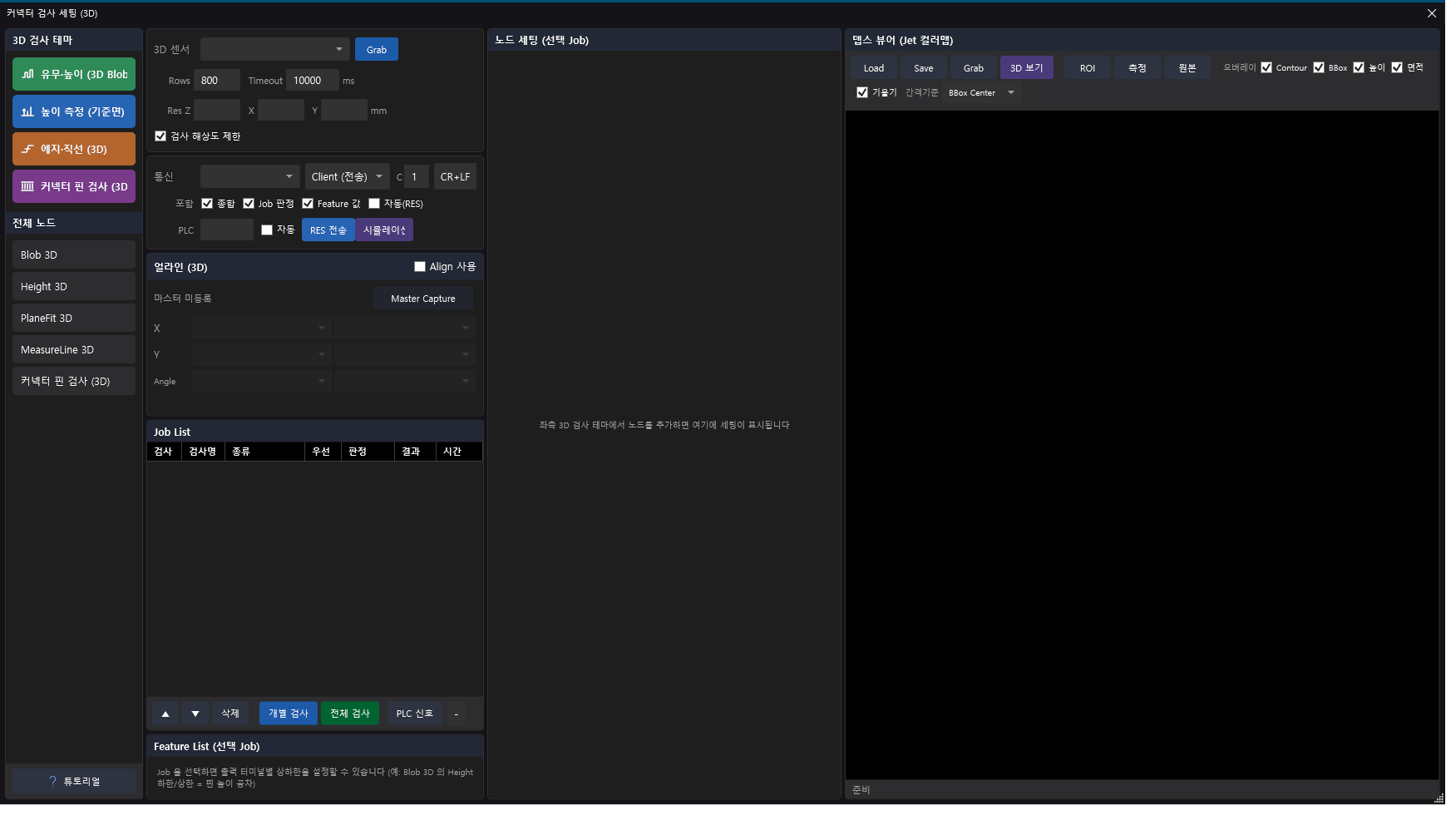Click the RES 전송 button

(x=328, y=230)
